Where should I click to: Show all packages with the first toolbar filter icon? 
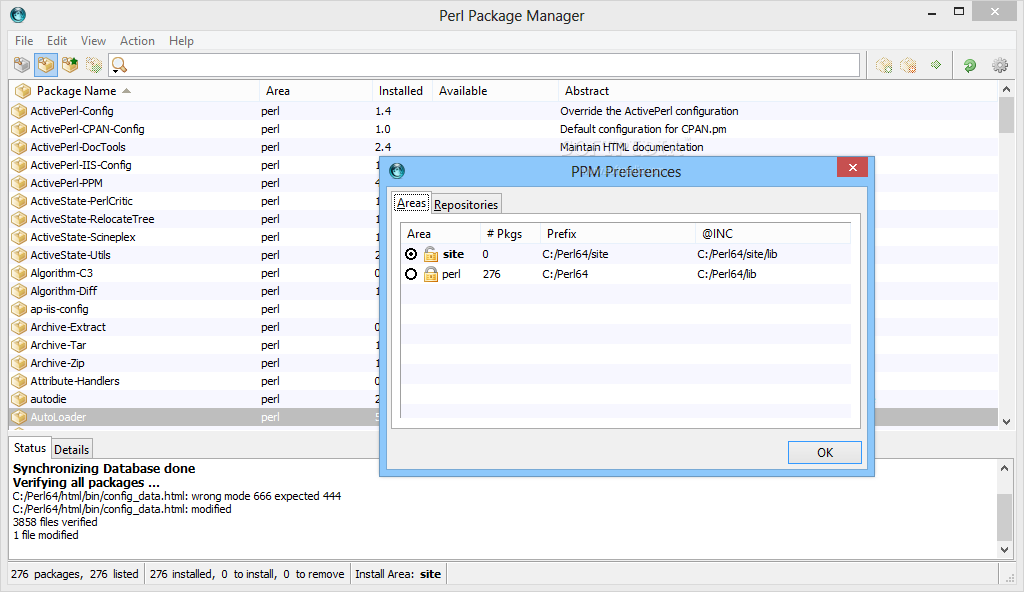tap(22, 65)
